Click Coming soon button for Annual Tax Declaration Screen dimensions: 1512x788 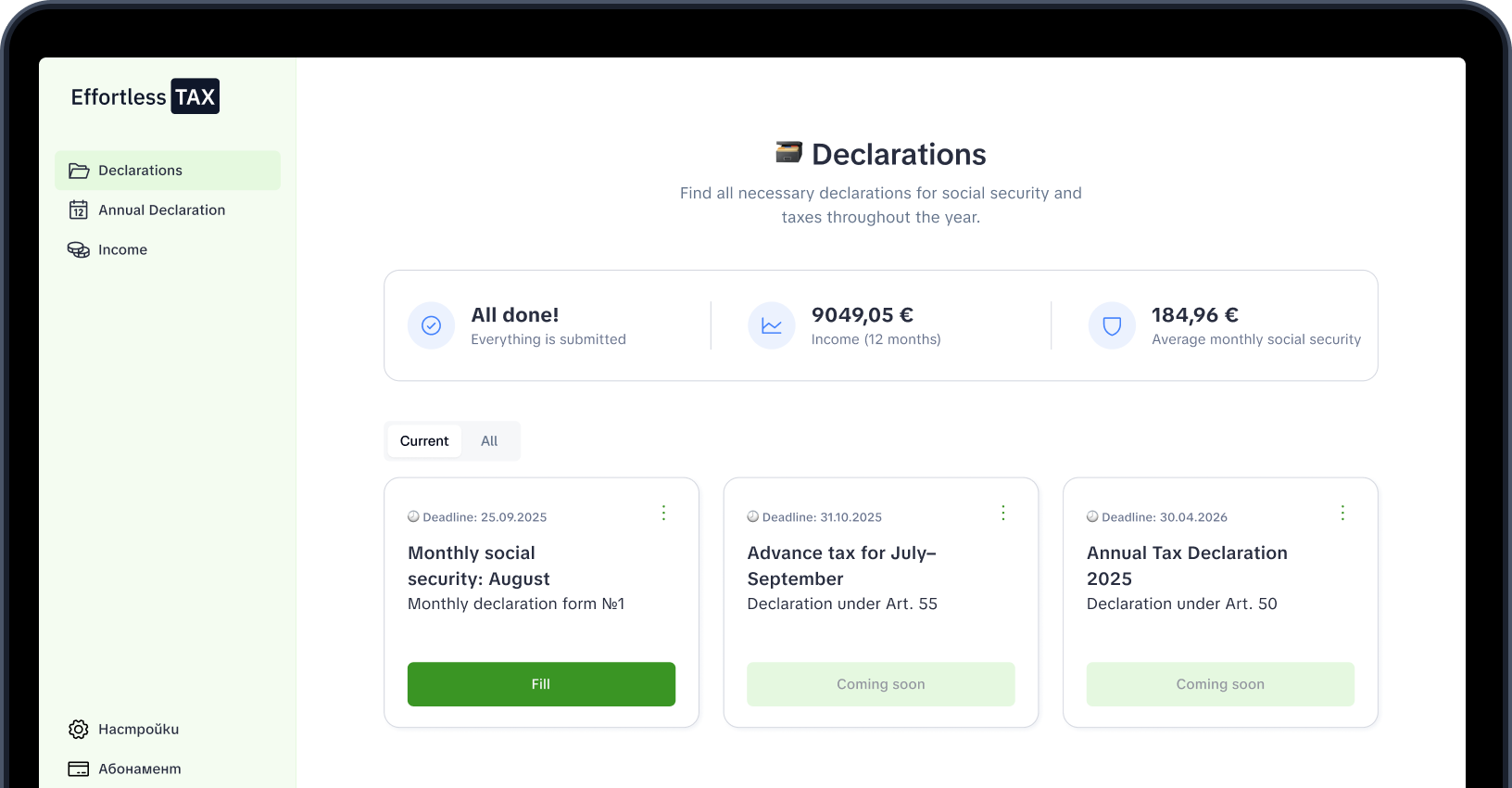tap(1219, 684)
